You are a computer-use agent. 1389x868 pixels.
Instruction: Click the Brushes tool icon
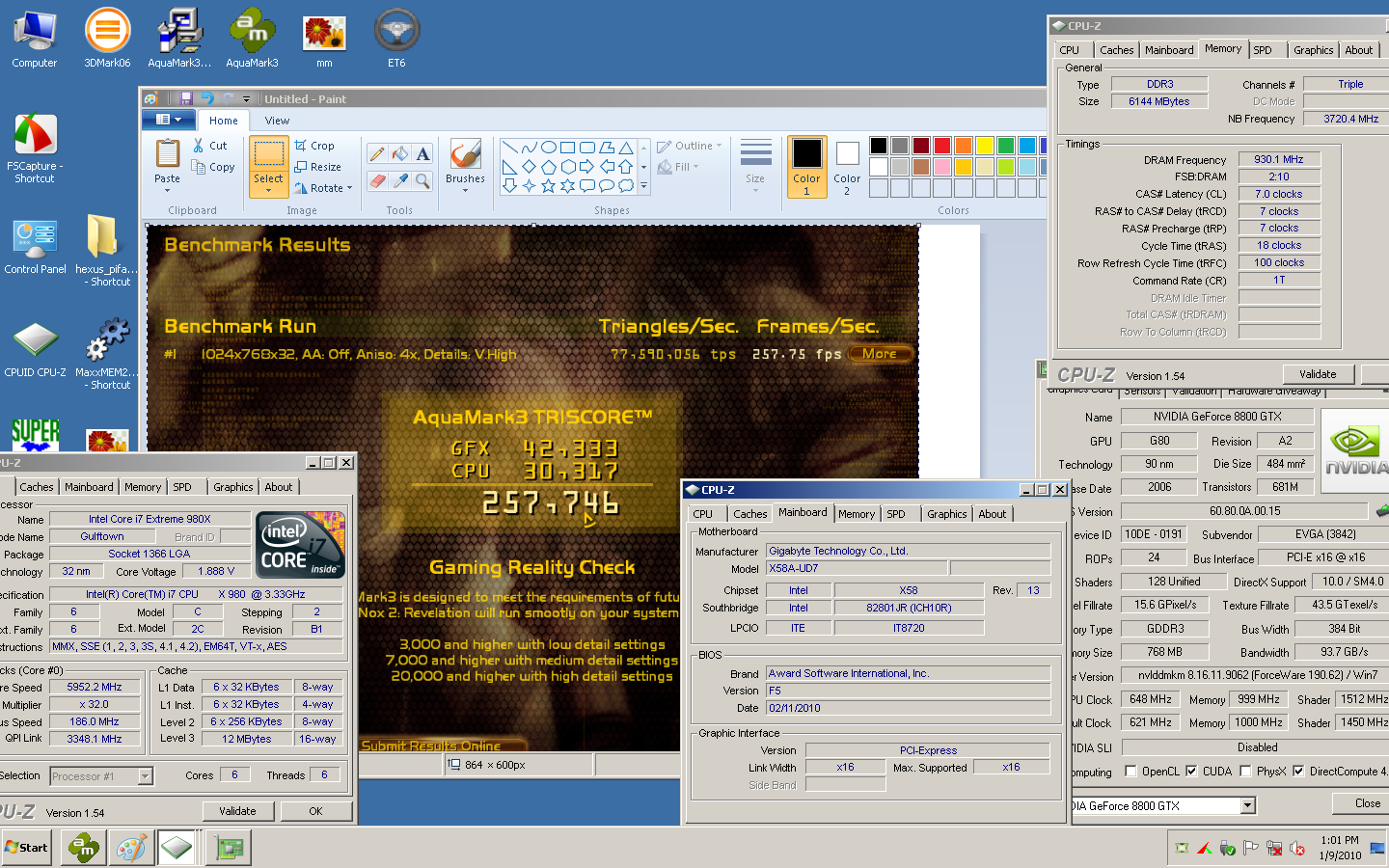pos(465,154)
